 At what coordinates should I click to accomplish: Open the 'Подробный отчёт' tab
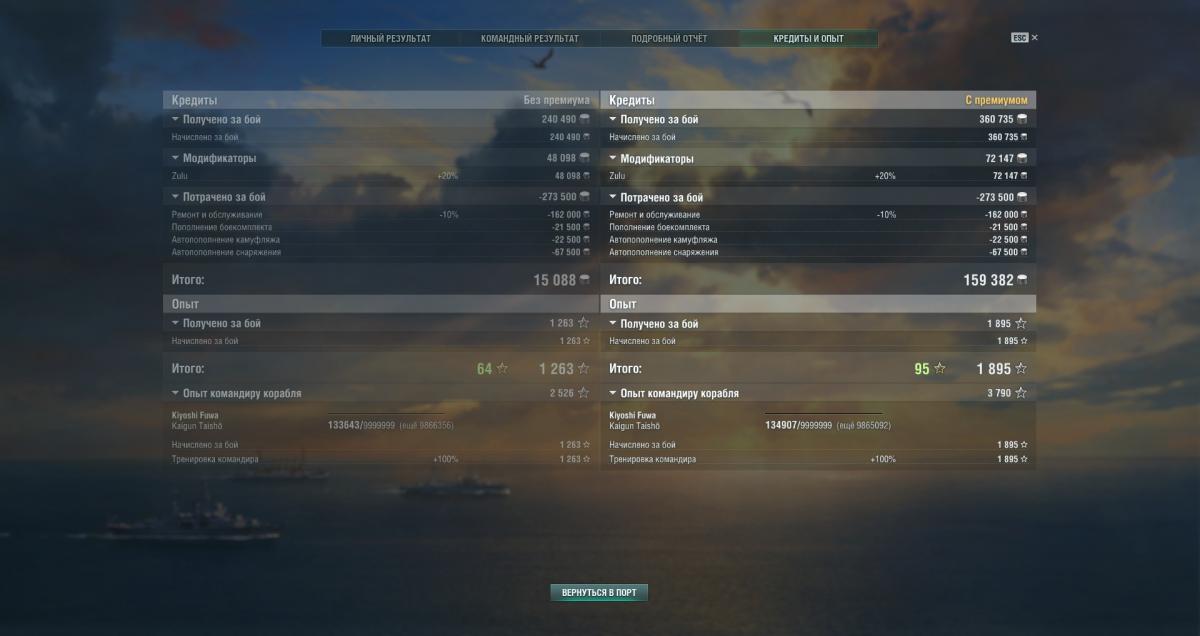click(x=669, y=38)
